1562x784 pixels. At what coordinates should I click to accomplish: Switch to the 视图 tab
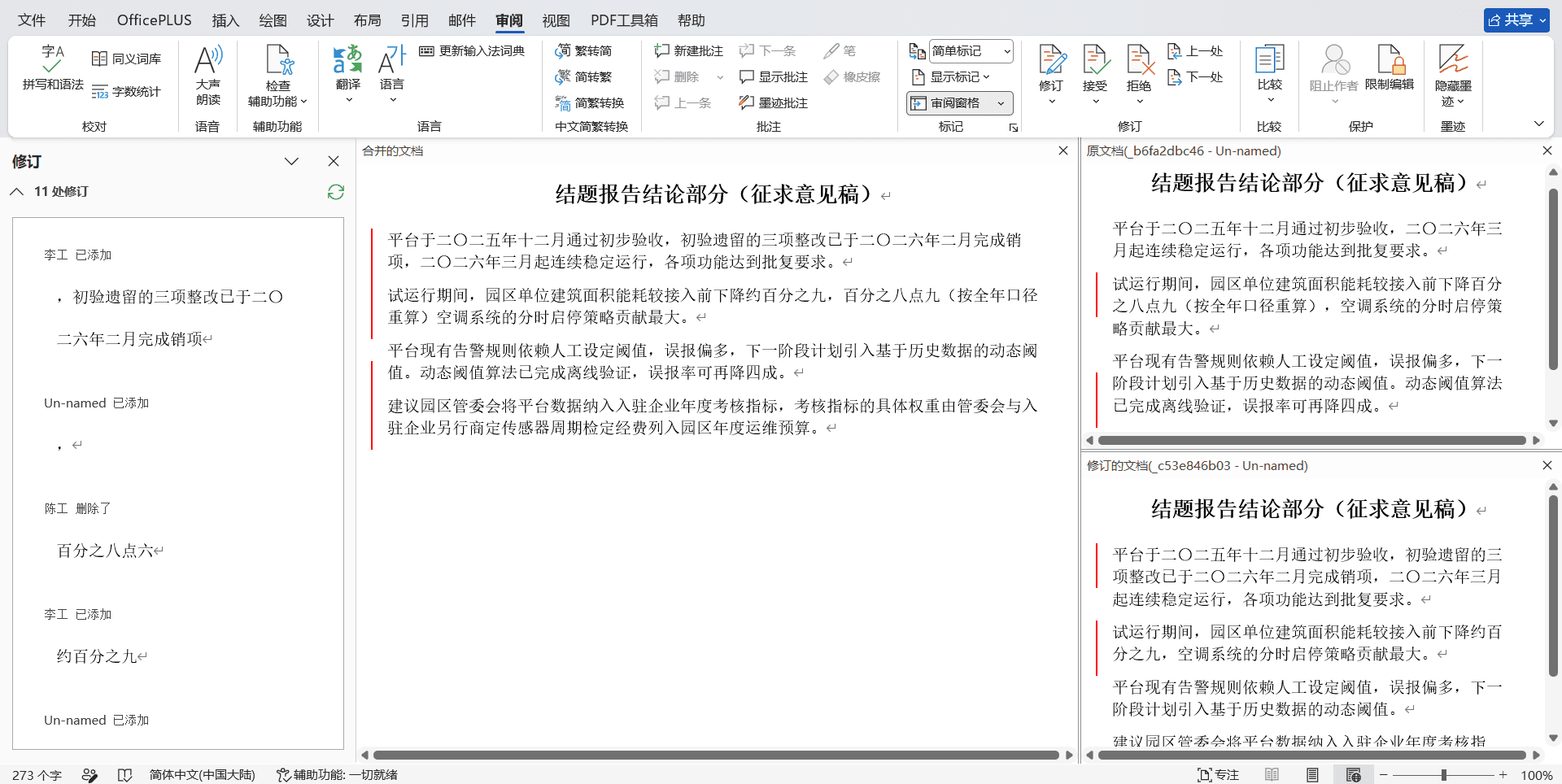pos(556,20)
